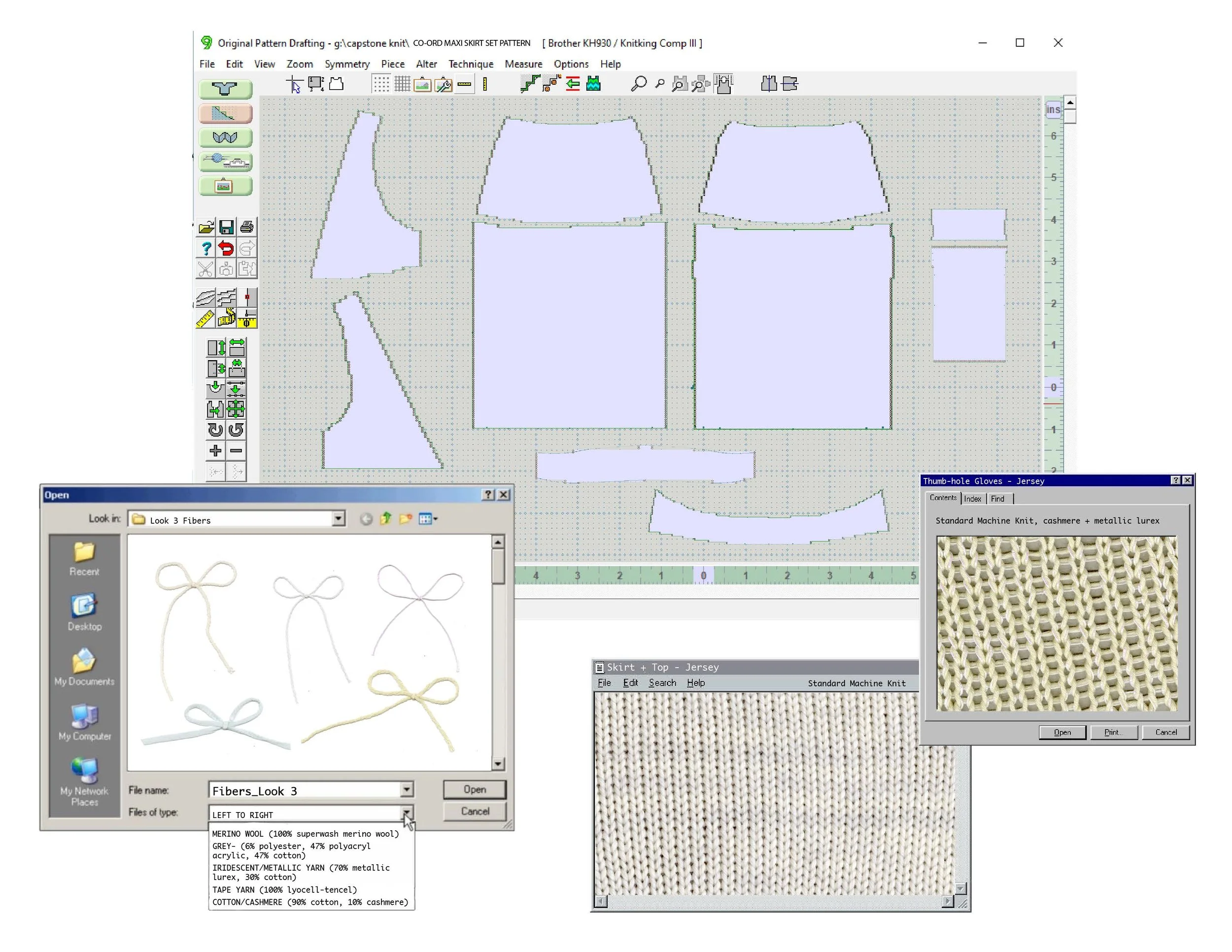1232x952 pixels.
Task: Select TAPE YARN option in list
Action: tap(284, 889)
